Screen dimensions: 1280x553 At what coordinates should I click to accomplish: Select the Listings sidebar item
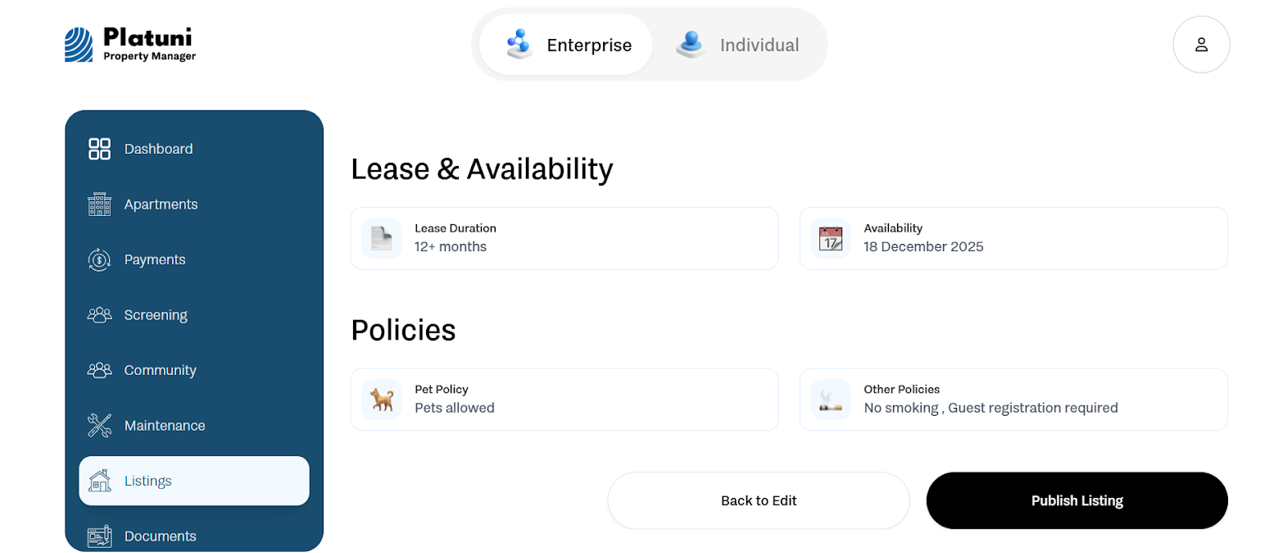click(x=194, y=481)
